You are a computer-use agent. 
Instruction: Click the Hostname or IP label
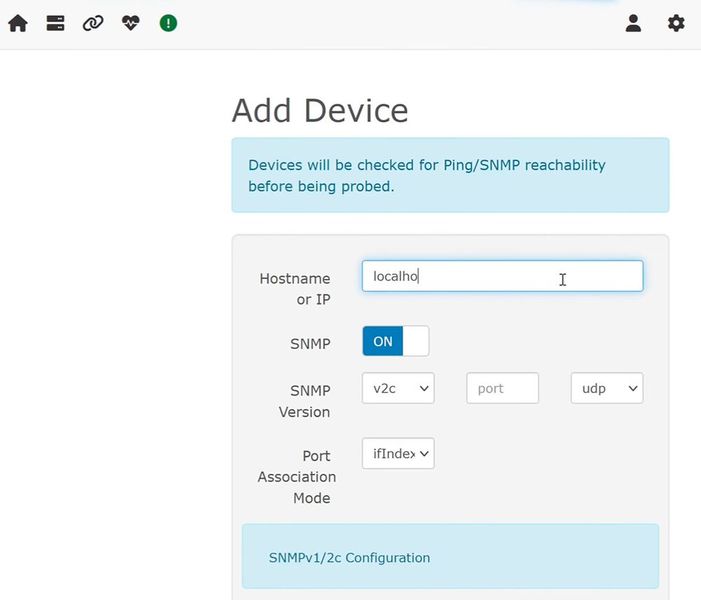(295, 289)
